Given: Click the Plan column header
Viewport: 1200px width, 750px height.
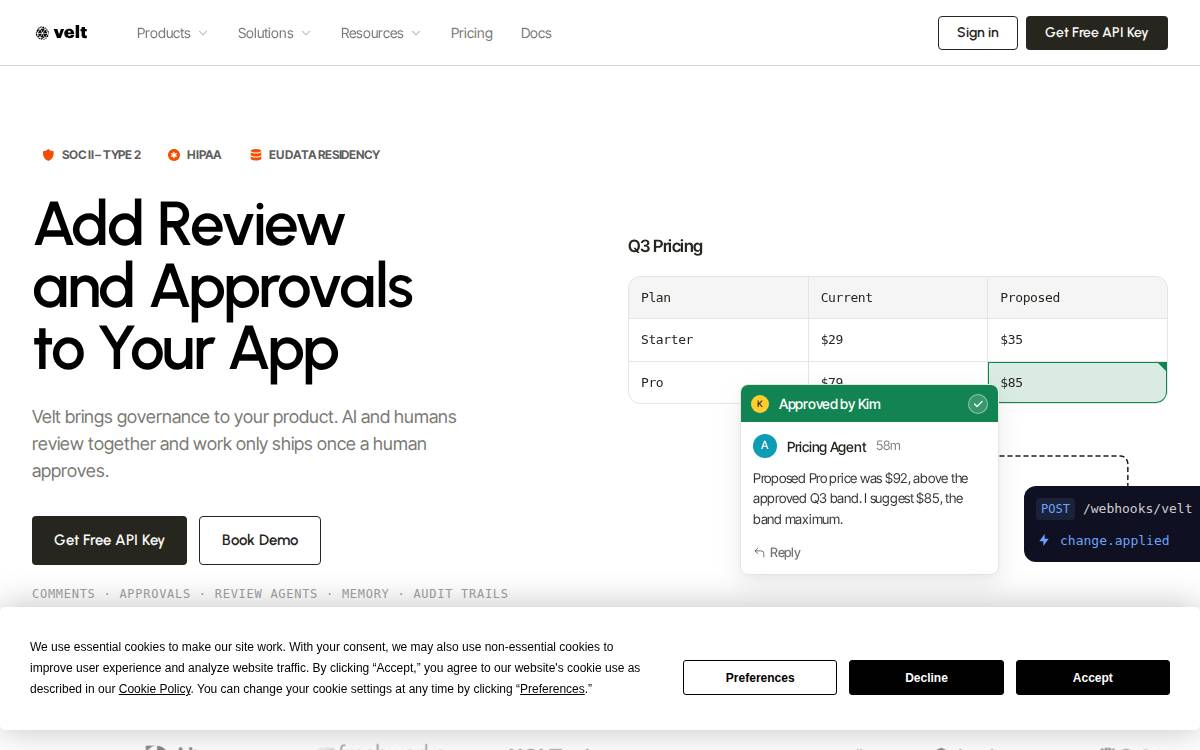Looking at the screenshot, I should pos(718,298).
